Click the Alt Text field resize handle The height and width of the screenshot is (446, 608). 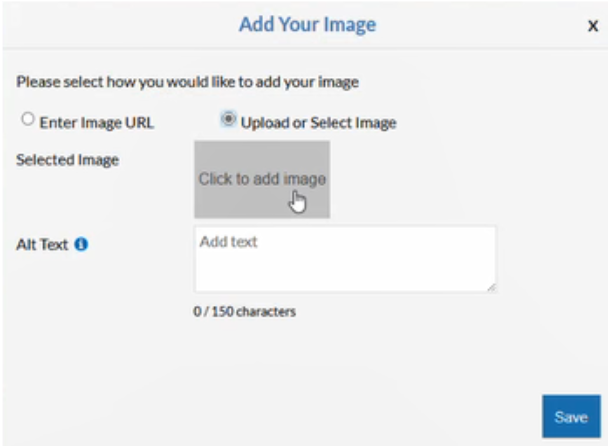tap(491, 287)
